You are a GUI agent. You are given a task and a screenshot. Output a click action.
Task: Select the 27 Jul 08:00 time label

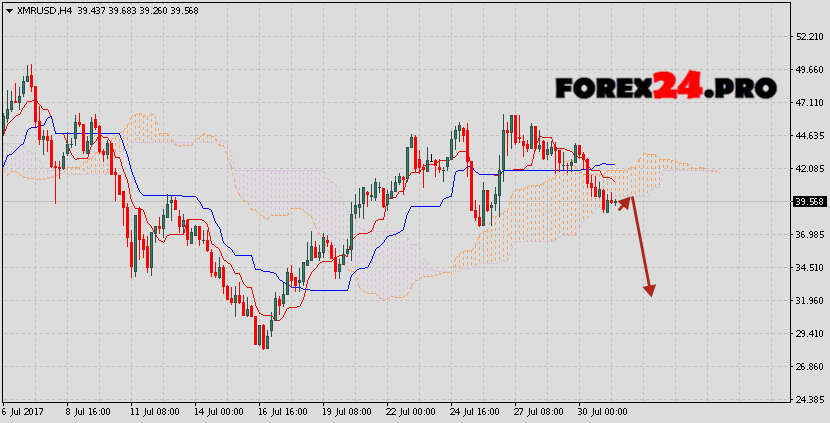536,412
